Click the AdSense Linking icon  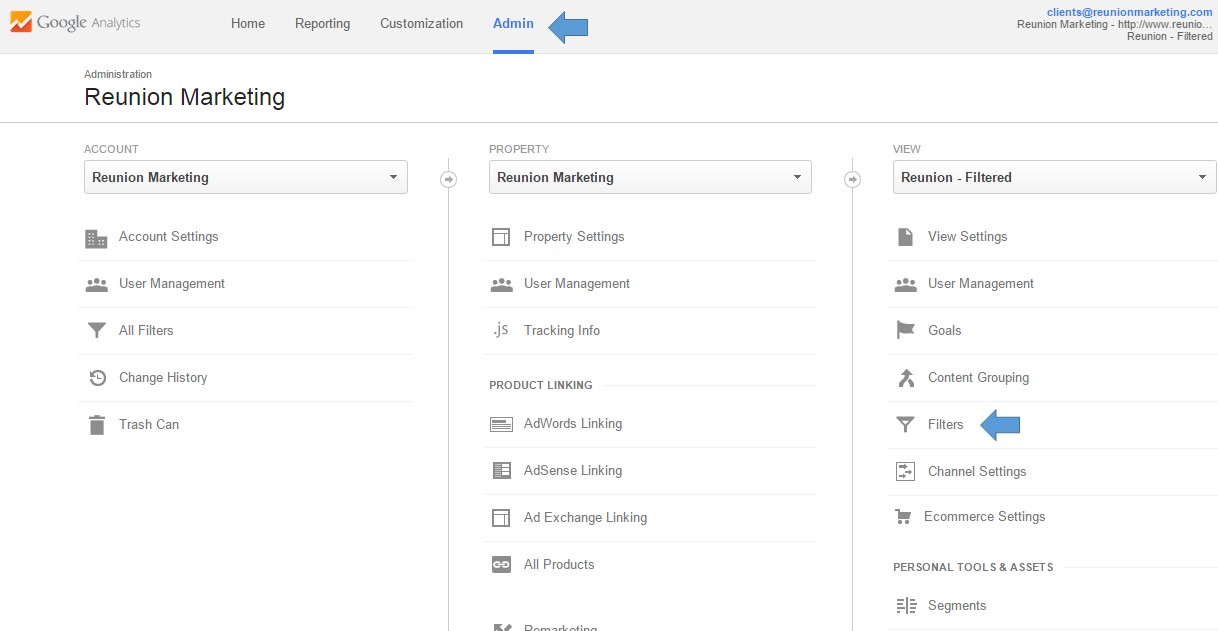[501, 470]
